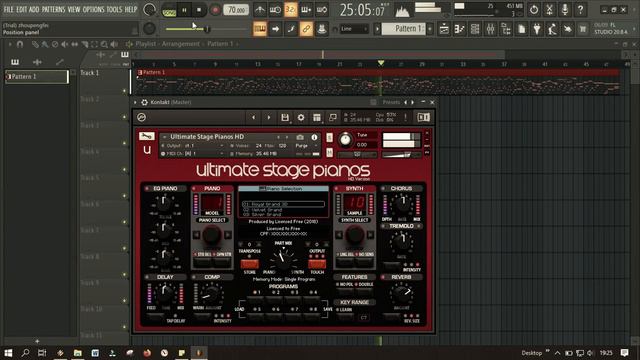Image resolution: width=640 pixels, height=360 pixels.
Task: Open the FILE menu
Action: pyautogui.click(x=8, y=9)
